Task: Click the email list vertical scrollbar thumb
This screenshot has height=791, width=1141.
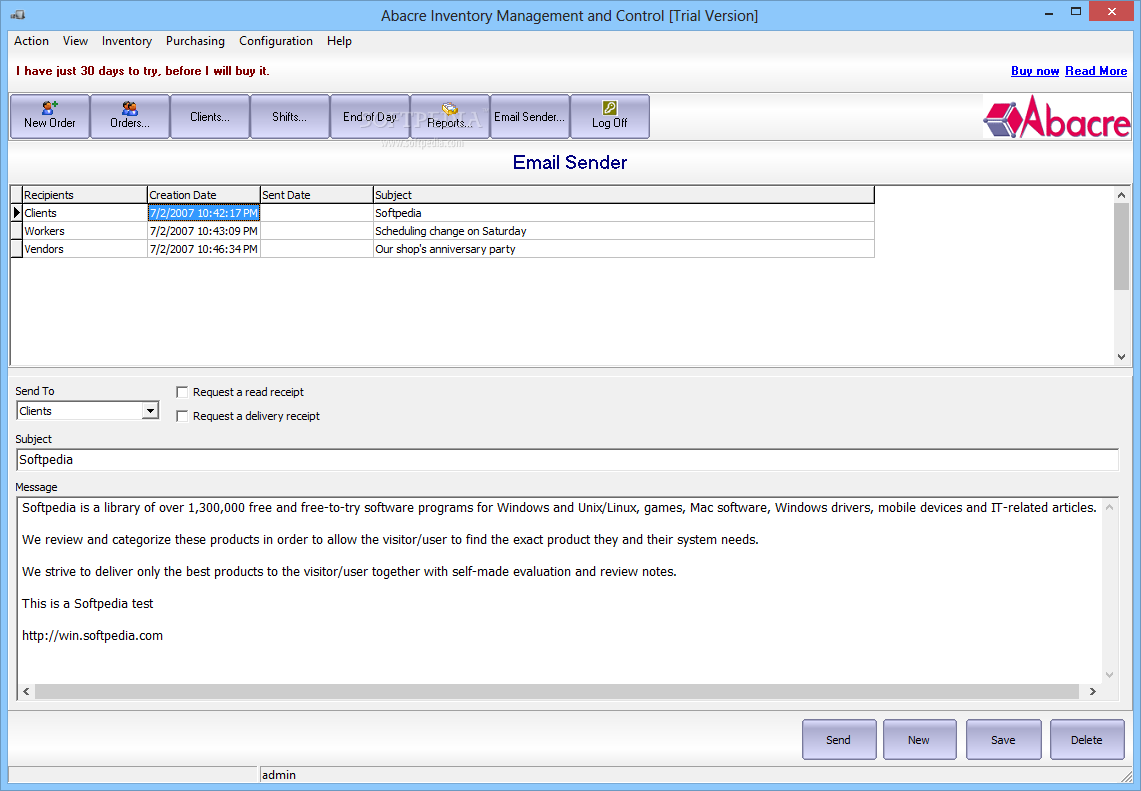Action: (x=1121, y=246)
